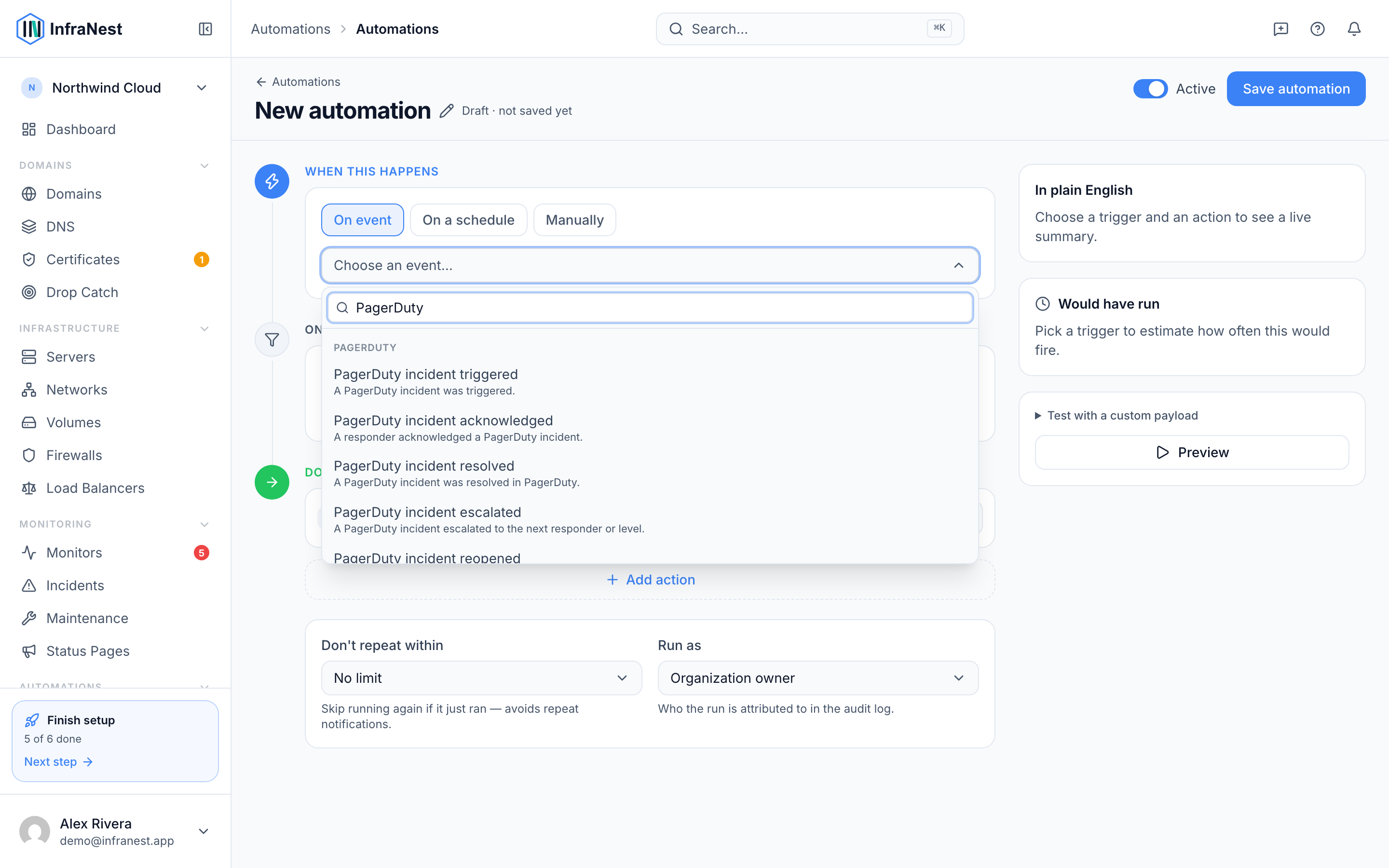Click the DNS layers icon

(x=29, y=227)
